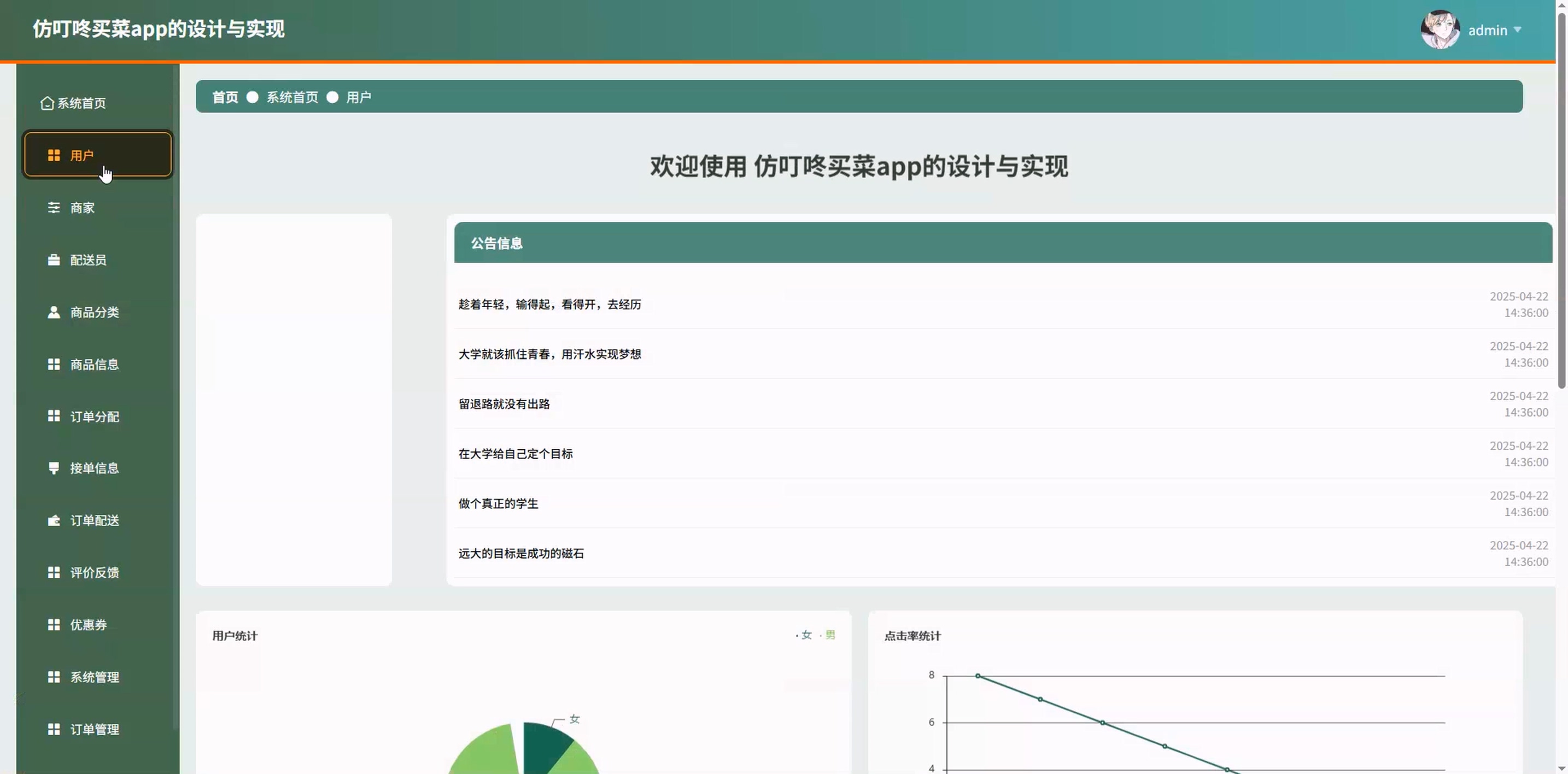Click scroll-down arrow on page scrollbar
The image size is (1568, 774).
point(1561,769)
